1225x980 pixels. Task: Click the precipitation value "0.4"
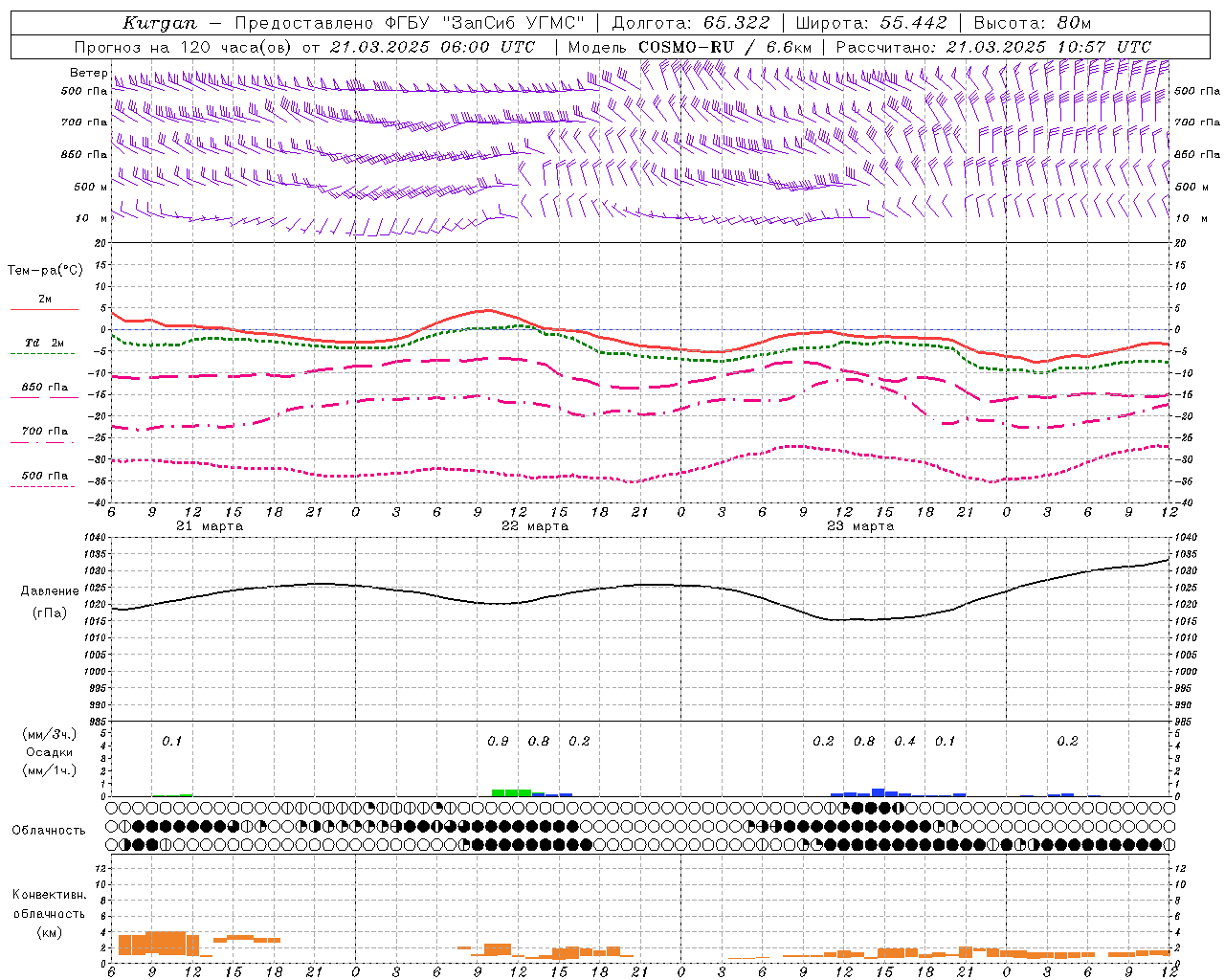point(904,742)
